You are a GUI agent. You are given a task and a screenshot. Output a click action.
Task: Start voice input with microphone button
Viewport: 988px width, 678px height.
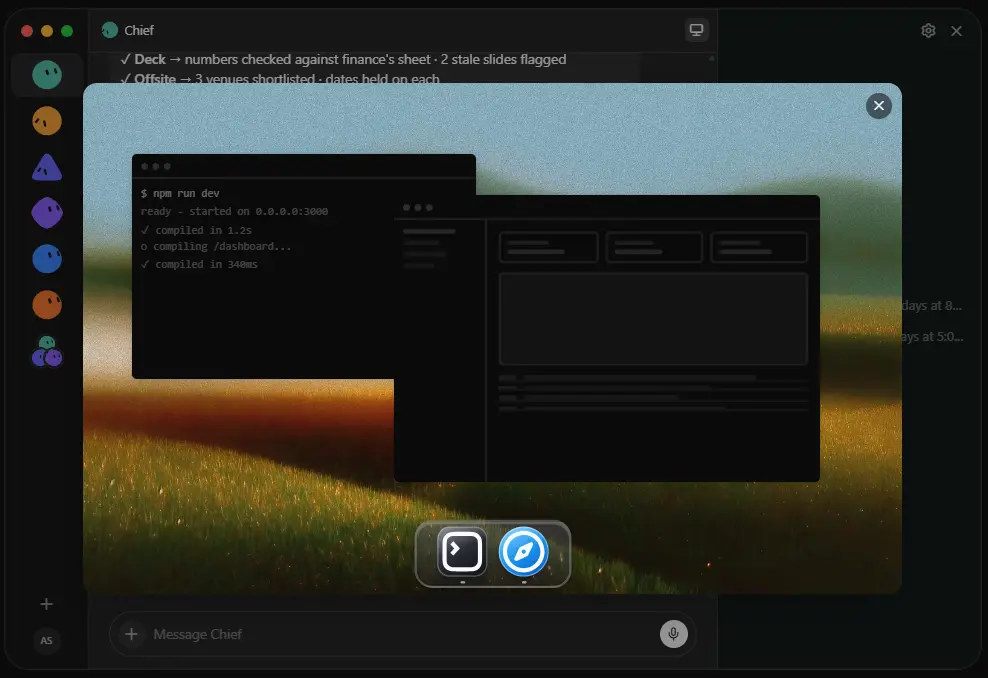674,634
